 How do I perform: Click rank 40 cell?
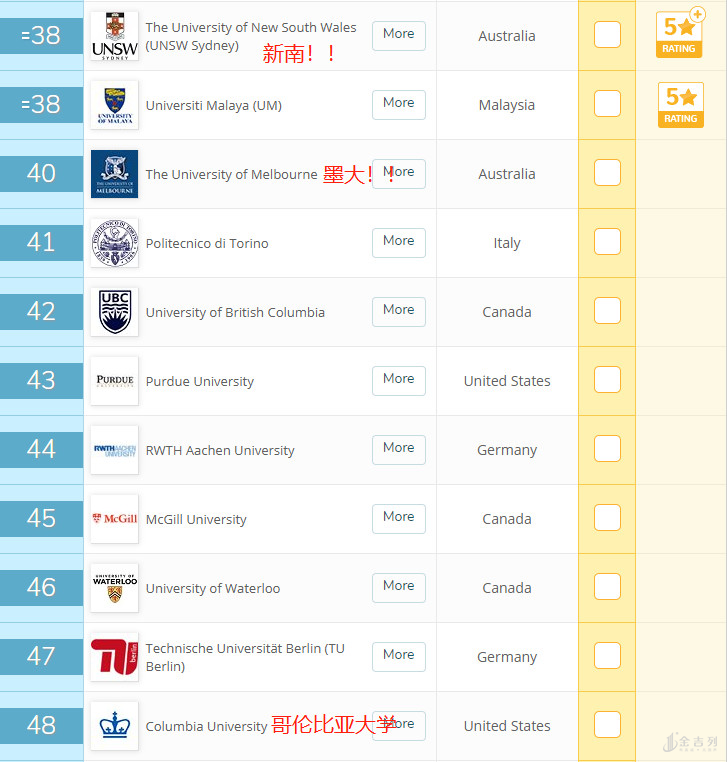pyautogui.click(x=41, y=174)
